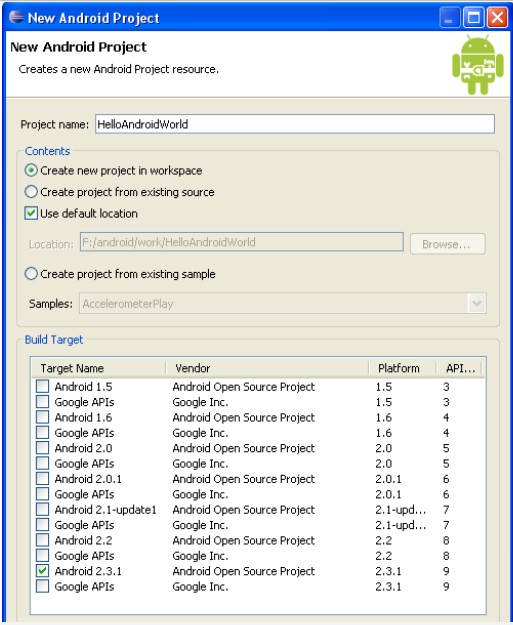Screen dimensions: 513x625
Task: Maximize the New Android Project dialog
Action: click(473, 18)
